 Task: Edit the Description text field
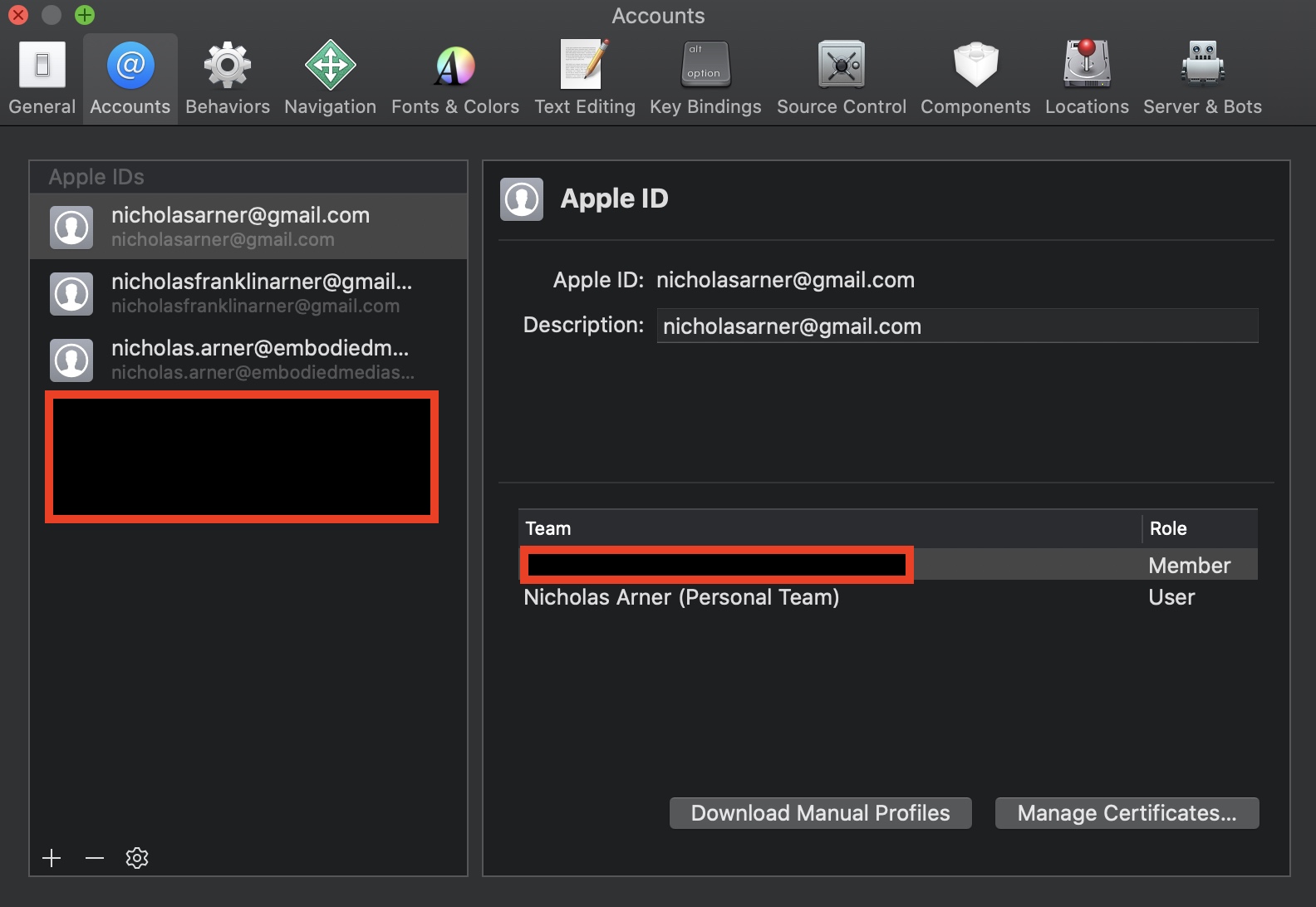[957, 326]
